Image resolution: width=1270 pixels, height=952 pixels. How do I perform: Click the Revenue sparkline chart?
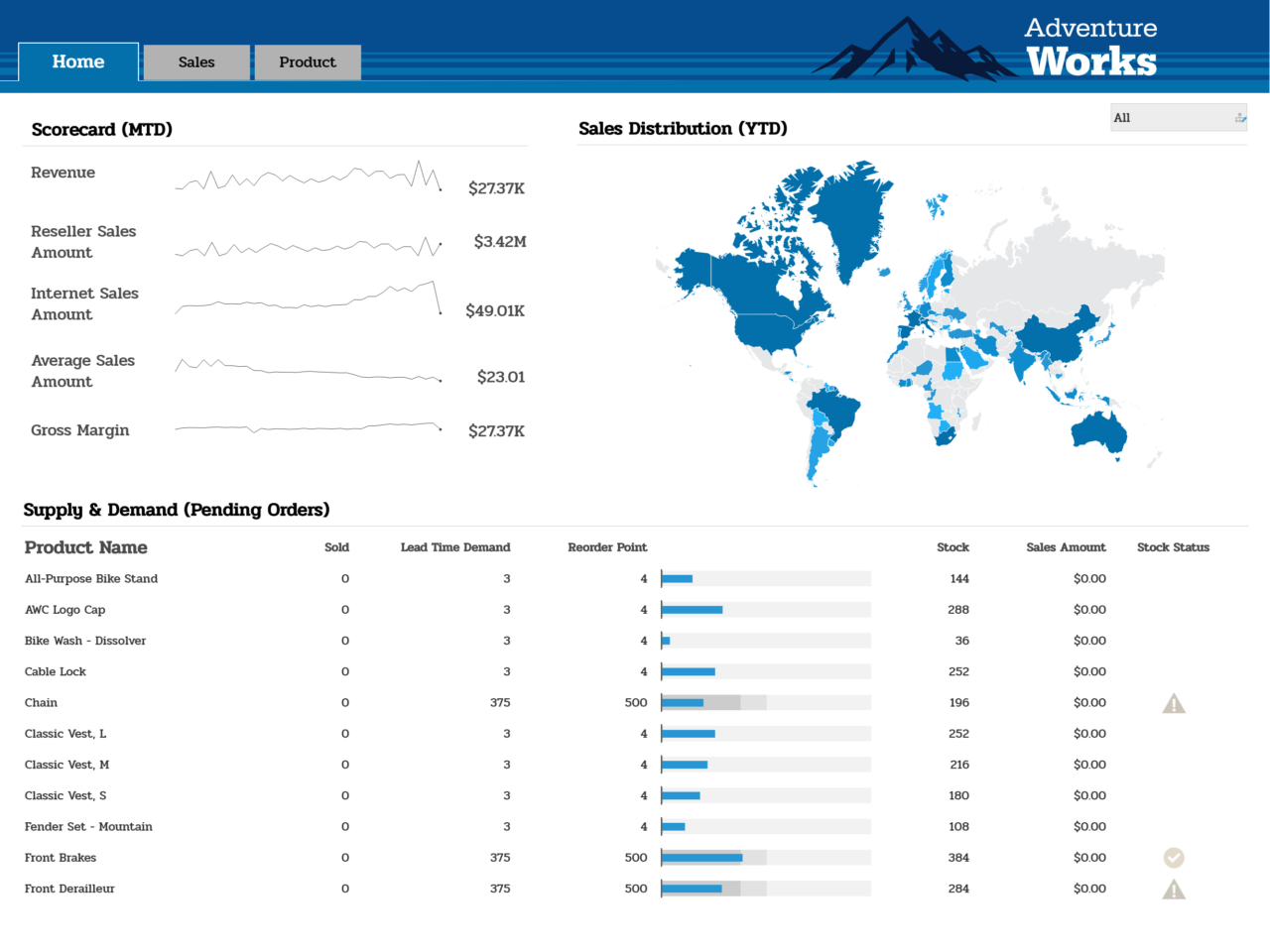pyautogui.click(x=308, y=180)
